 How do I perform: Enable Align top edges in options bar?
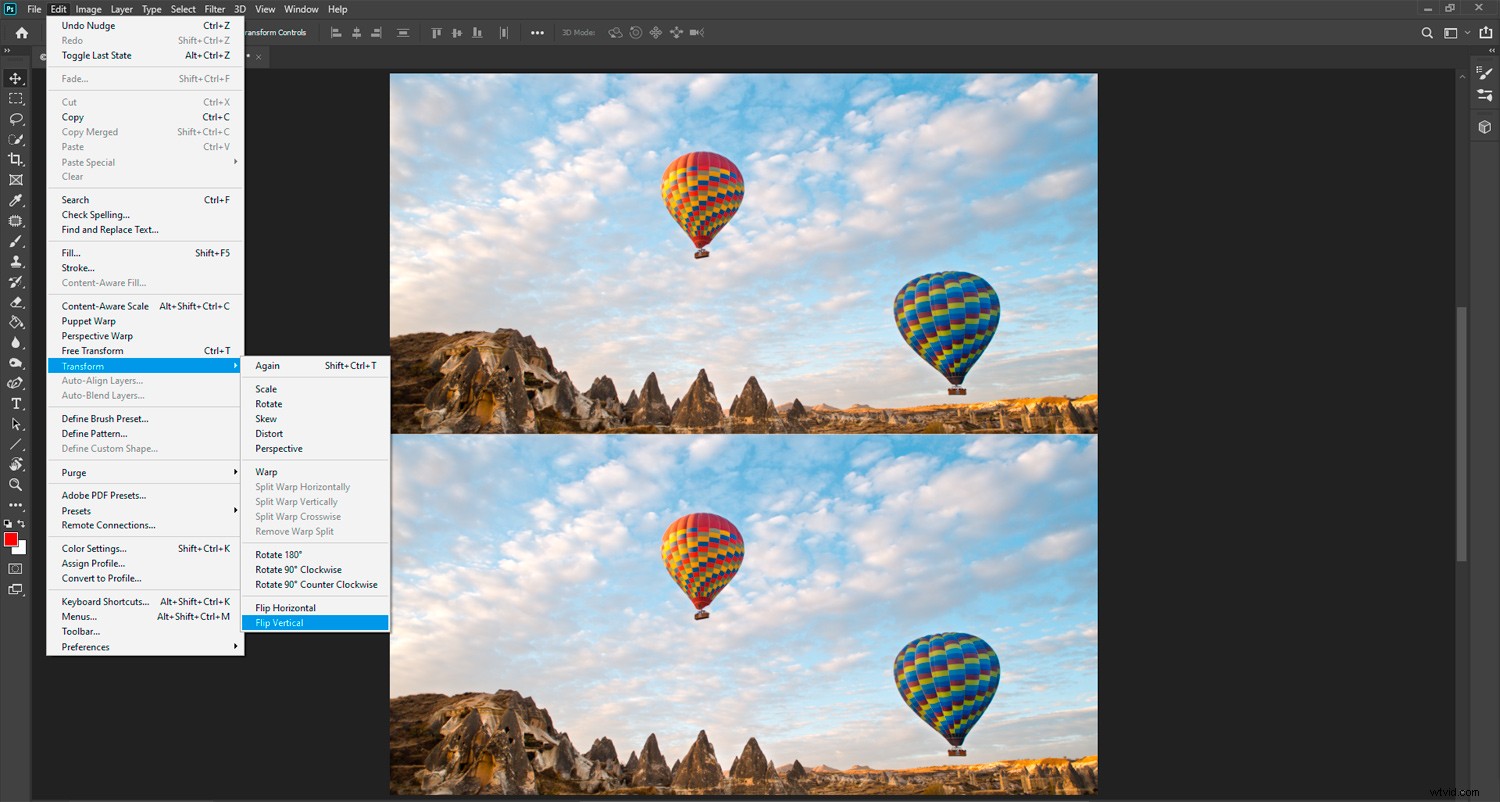pos(436,32)
